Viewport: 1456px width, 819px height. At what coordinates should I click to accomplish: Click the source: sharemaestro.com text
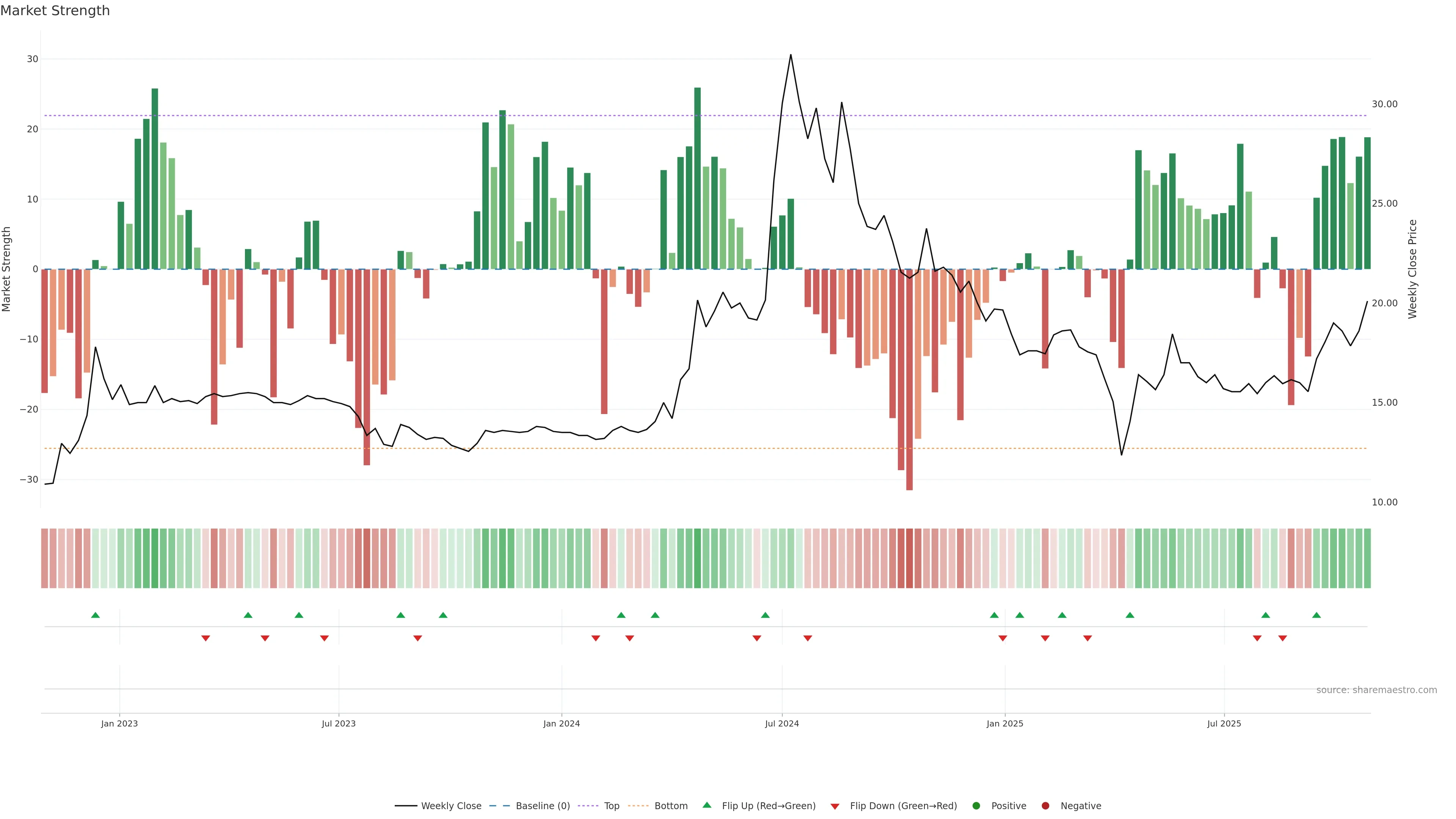click(1376, 690)
